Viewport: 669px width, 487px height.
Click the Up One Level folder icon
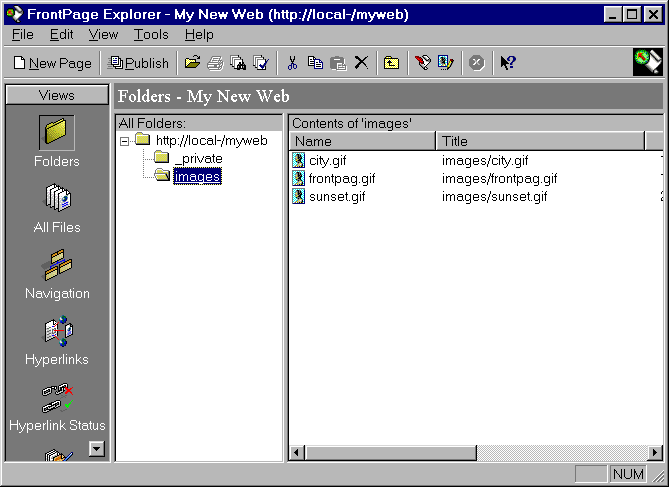click(x=391, y=63)
